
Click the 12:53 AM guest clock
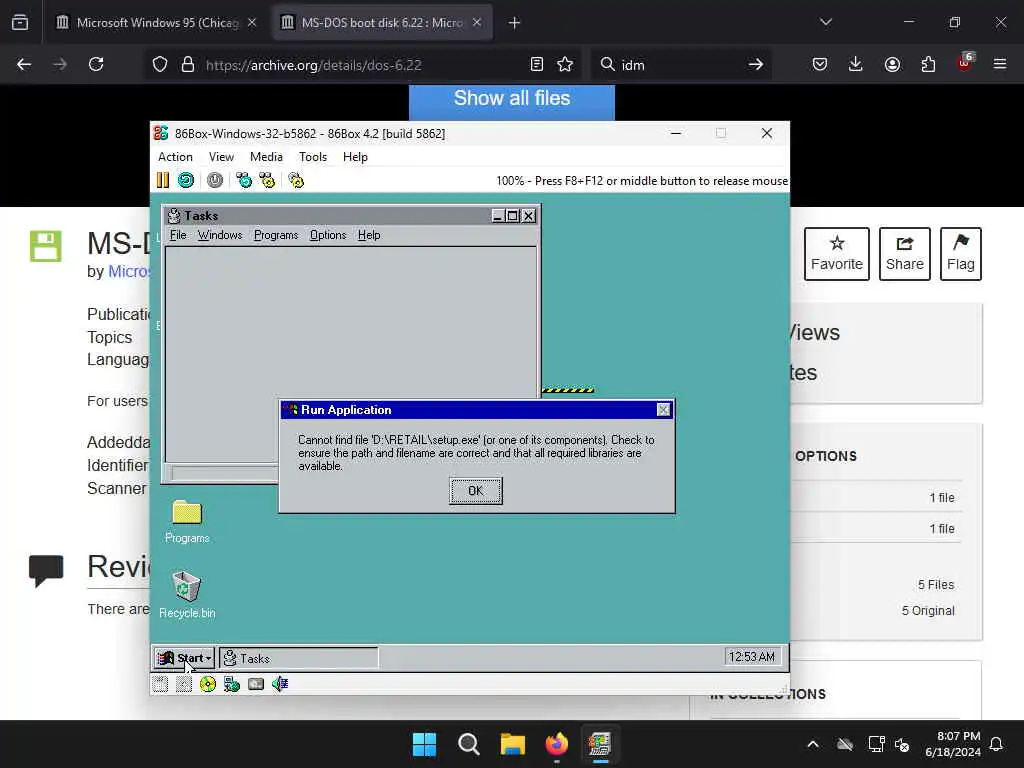(752, 656)
